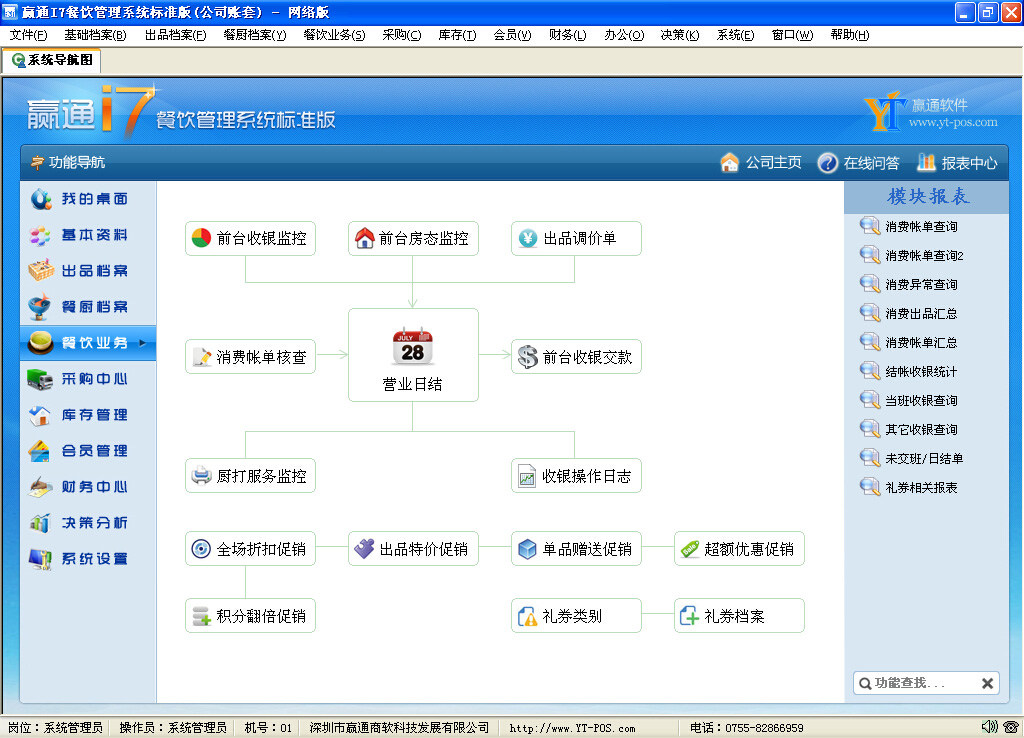Open 礼券类别 module
The image size is (1024, 738).
click(576, 615)
